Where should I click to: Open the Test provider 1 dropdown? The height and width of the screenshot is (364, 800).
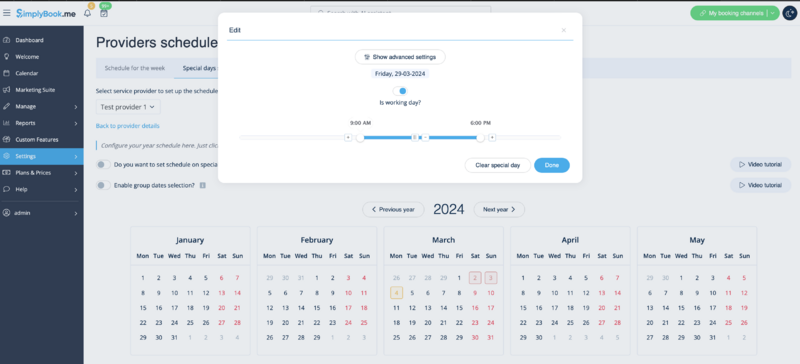(128, 107)
